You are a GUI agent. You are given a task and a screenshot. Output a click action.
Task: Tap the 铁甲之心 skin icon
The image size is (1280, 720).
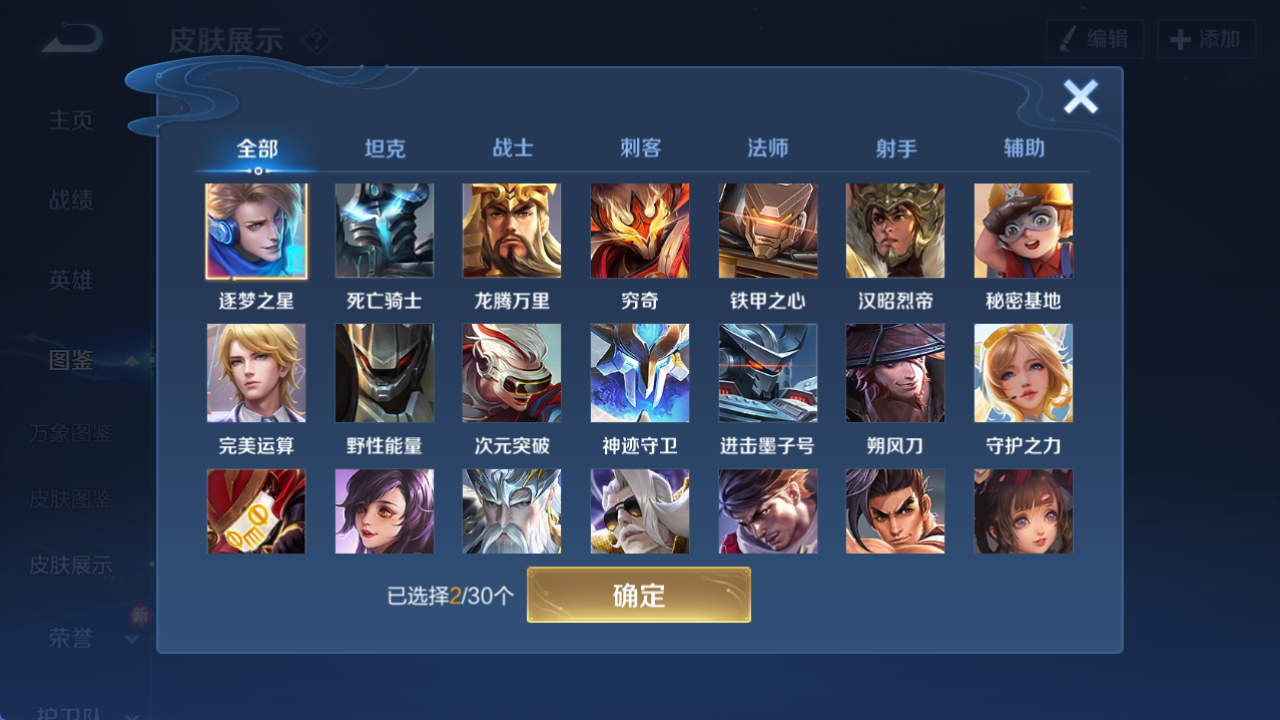click(768, 231)
